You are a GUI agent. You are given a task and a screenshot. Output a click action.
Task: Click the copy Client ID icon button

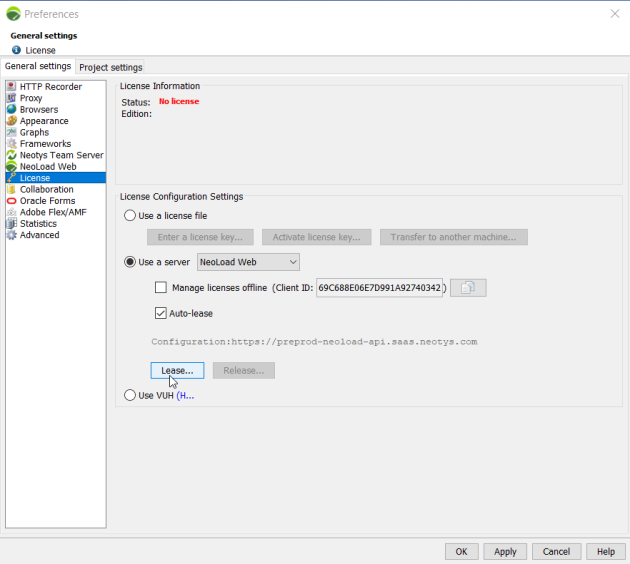tap(468, 288)
